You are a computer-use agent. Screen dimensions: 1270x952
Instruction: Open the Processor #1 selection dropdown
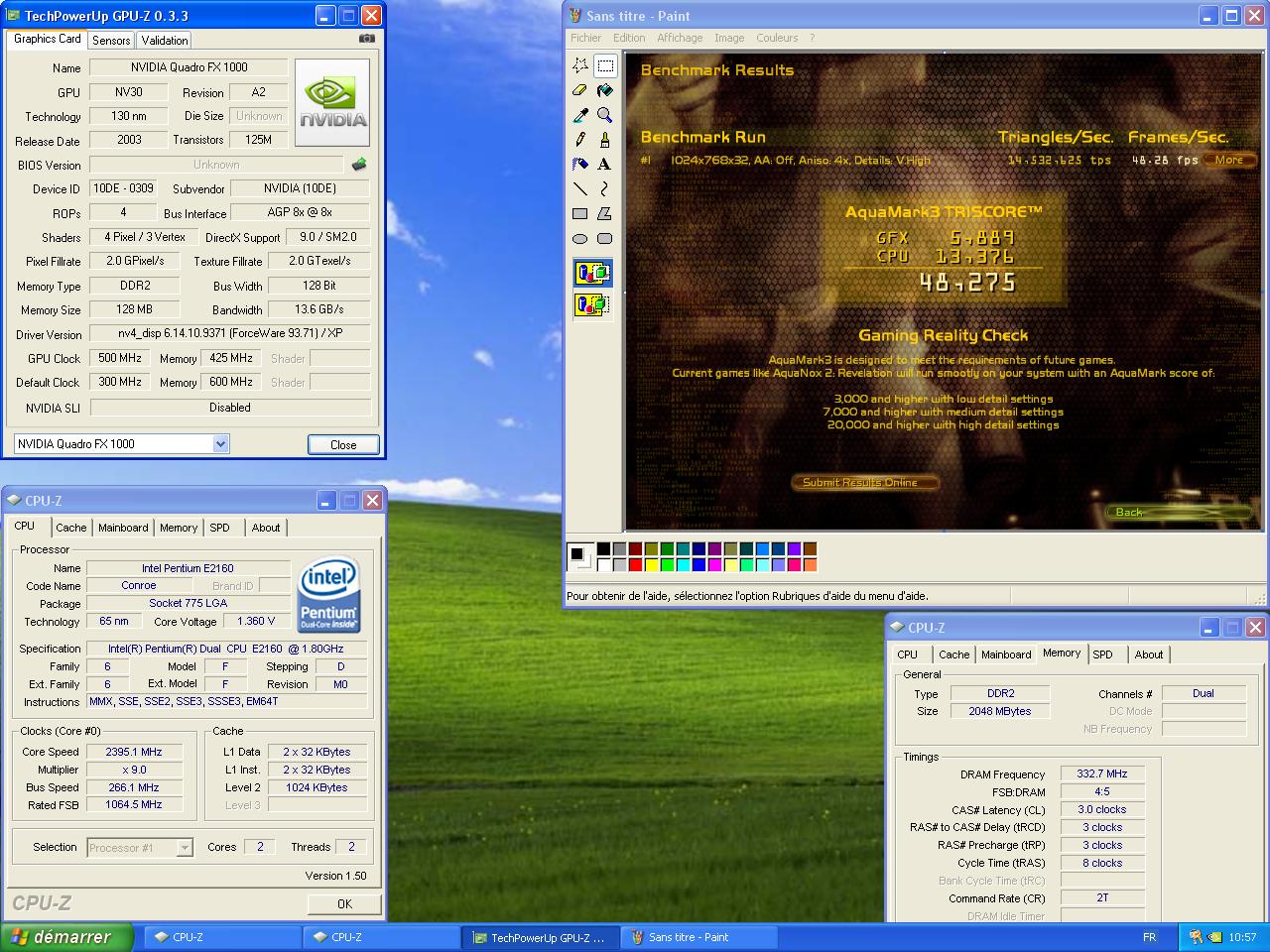(x=185, y=847)
